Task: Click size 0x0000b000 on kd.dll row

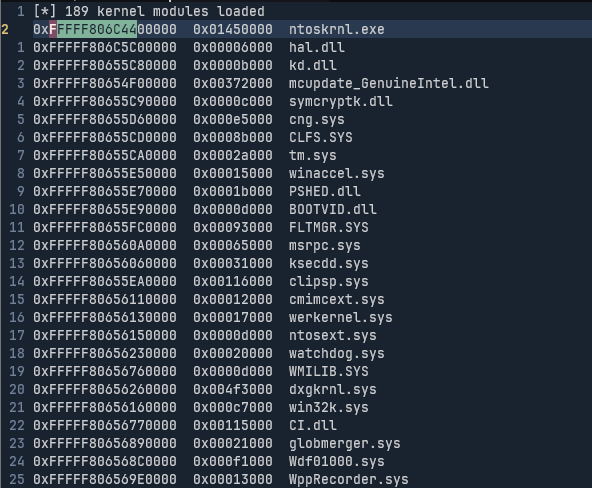Action: coord(233,65)
